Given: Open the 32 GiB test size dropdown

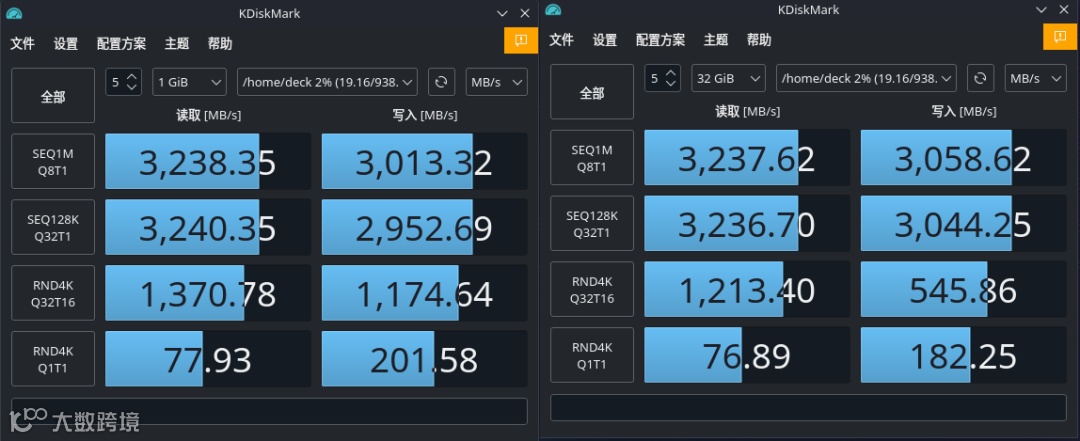Looking at the screenshot, I should pyautogui.click(x=729, y=78).
